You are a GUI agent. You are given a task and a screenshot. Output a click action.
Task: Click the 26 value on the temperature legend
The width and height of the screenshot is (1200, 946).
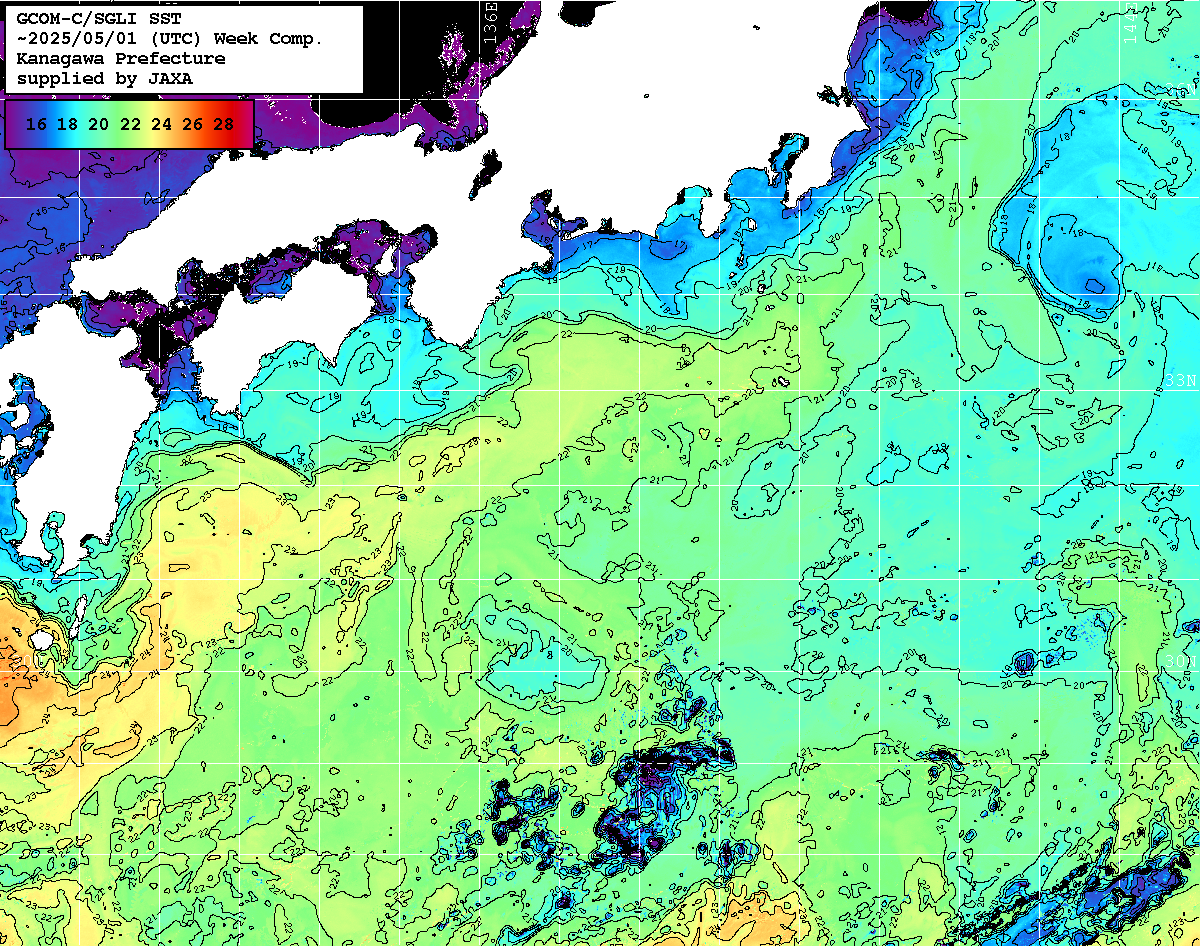(x=192, y=125)
